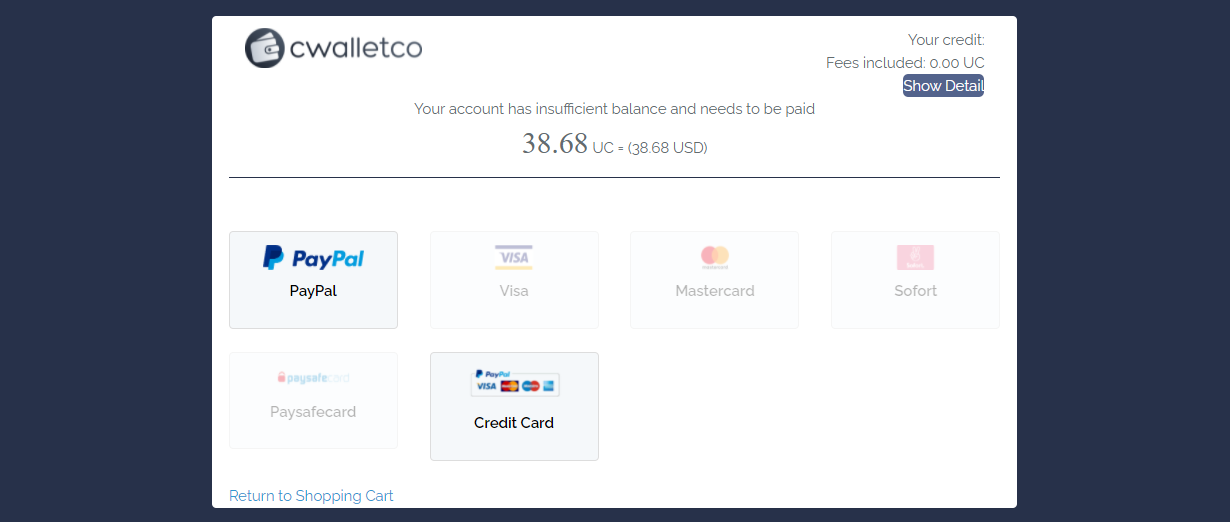Image resolution: width=1230 pixels, height=522 pixels.
Task: Click the Mastercard circles icon
Action: tap(715, 258)
